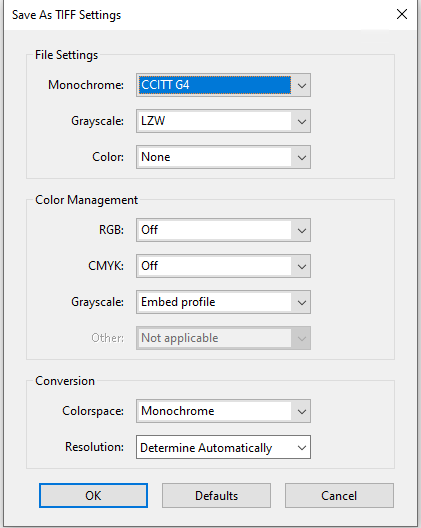Expand the Embed profile Grayscale dropdown
The width and height of the screenshot is (421, 528).
click(x=223, y=302)
